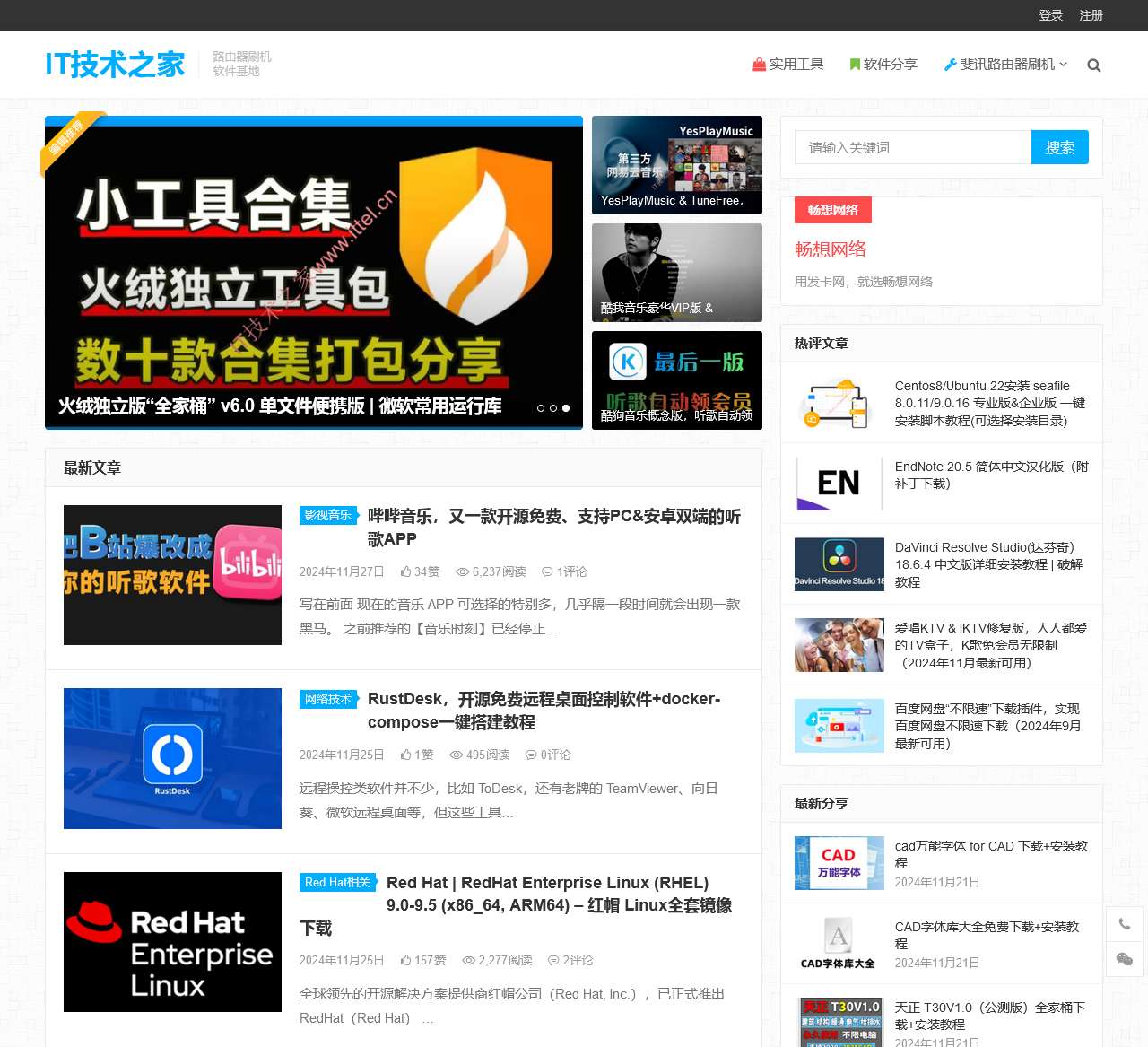
Task: Click the 网络技术 category tag
Action: [328, 699]
